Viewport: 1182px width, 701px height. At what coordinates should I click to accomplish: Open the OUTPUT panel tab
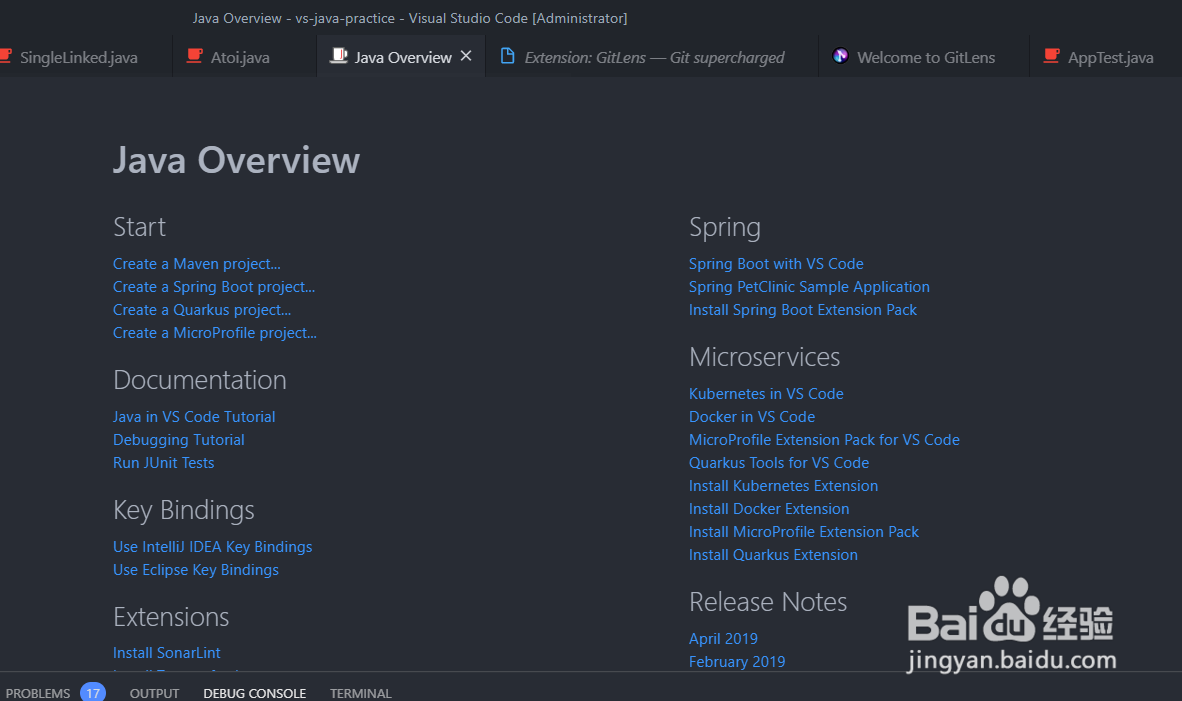point(155,693)
